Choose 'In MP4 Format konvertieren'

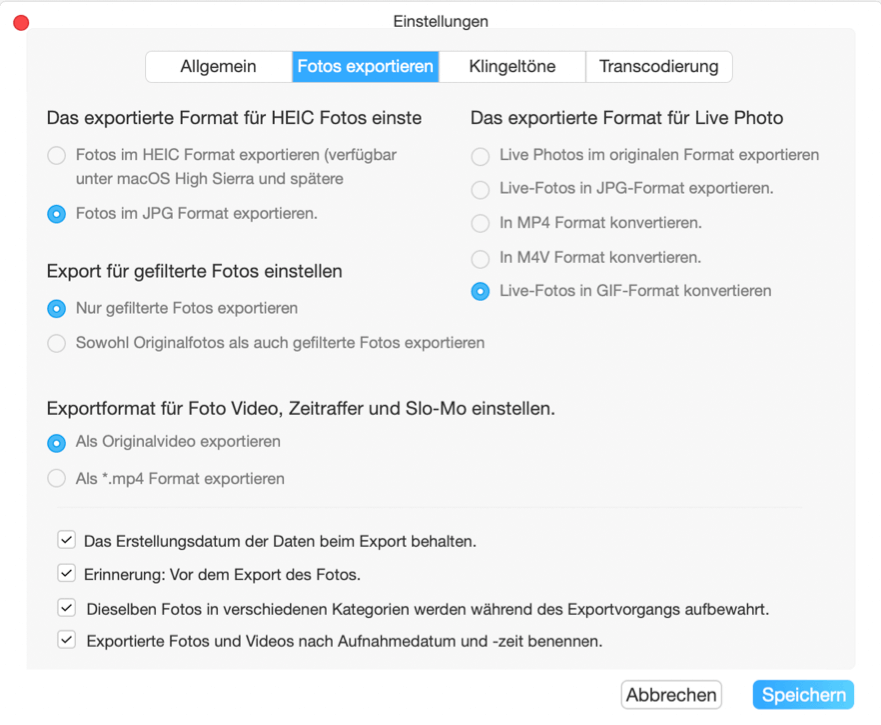click(x=479, y=223)
